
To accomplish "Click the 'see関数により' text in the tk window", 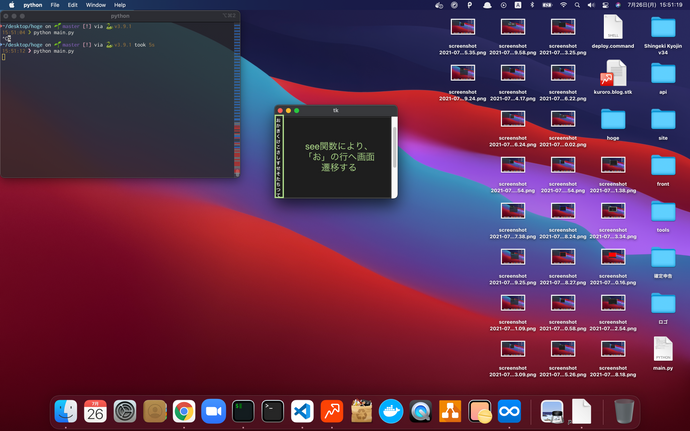I will 337,147.
